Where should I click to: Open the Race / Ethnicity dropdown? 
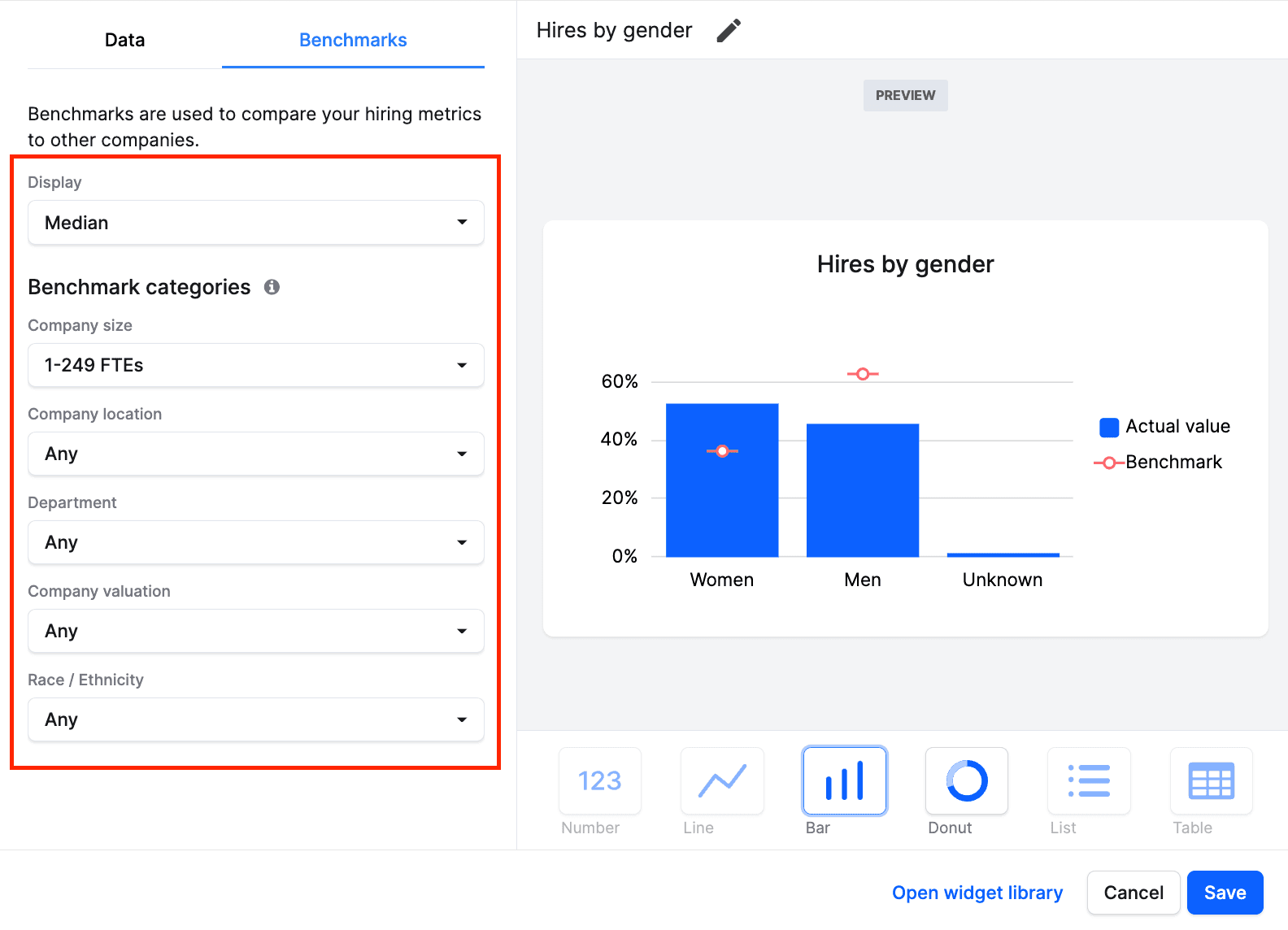click(256, 719)
